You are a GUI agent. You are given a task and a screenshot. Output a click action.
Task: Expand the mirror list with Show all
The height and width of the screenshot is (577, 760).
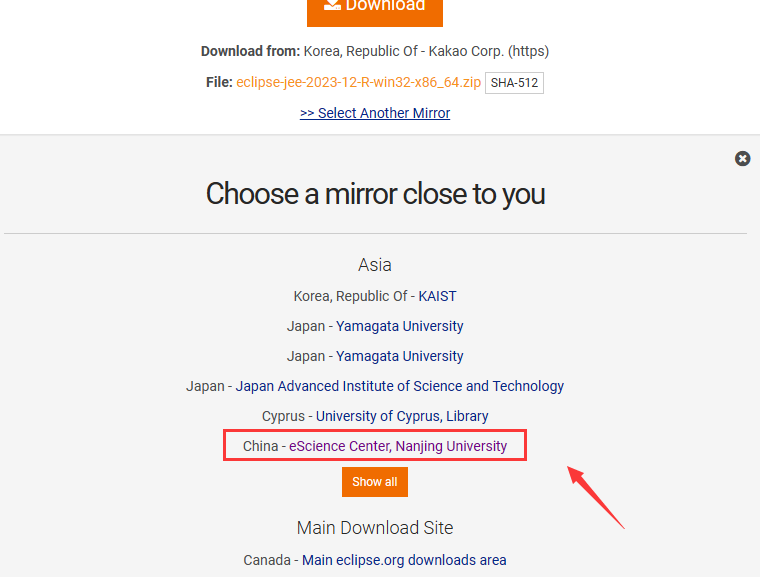coord(375,481)
